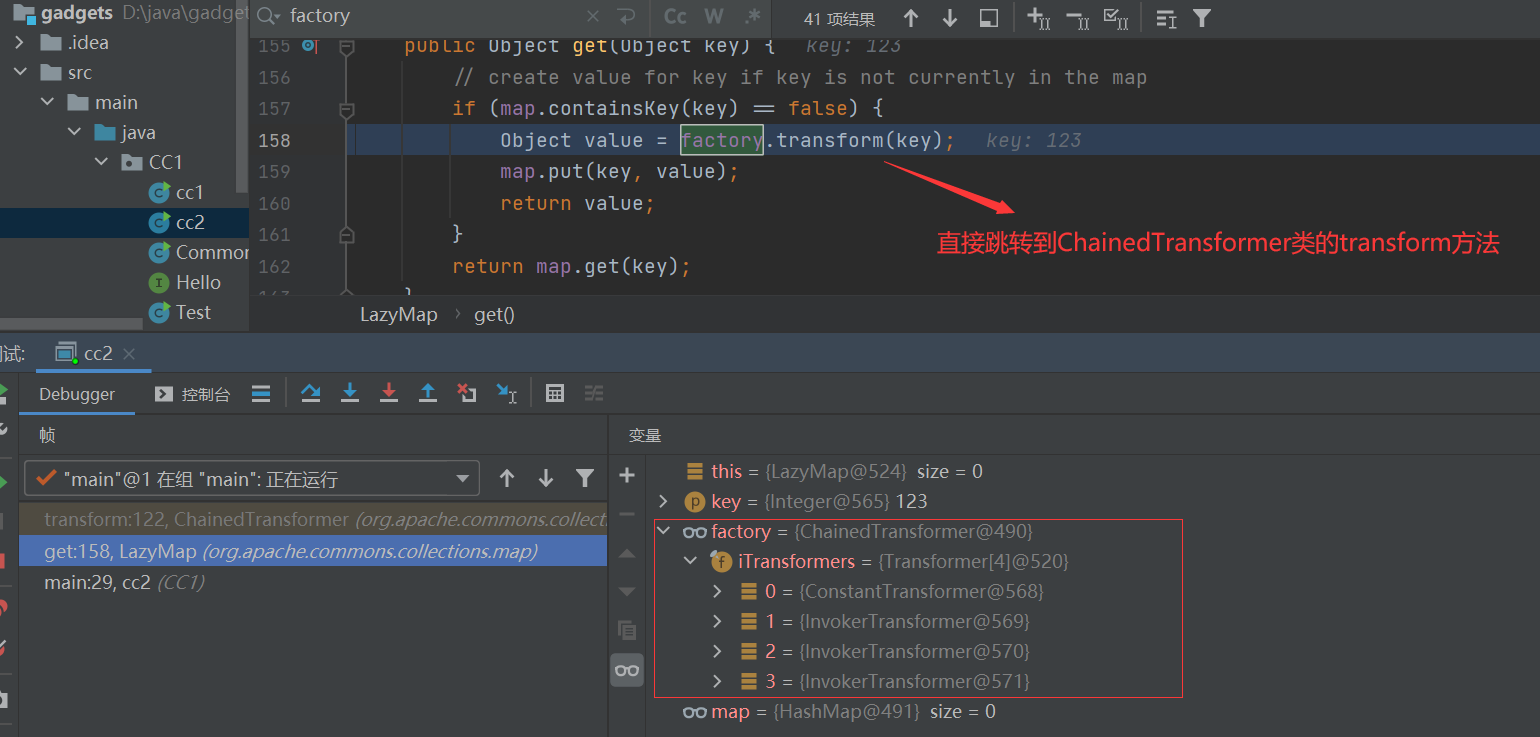The height and width of the screenshot is (737, 1540).
Task: Collapse the java folder
Action: point(73,133)
